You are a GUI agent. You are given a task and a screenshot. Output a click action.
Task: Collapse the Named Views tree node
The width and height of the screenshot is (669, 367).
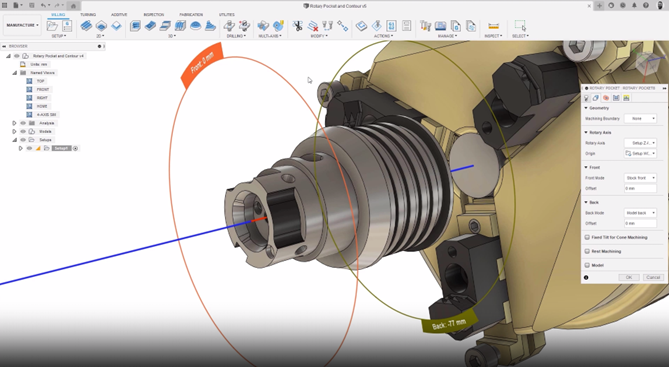(14, 73)
